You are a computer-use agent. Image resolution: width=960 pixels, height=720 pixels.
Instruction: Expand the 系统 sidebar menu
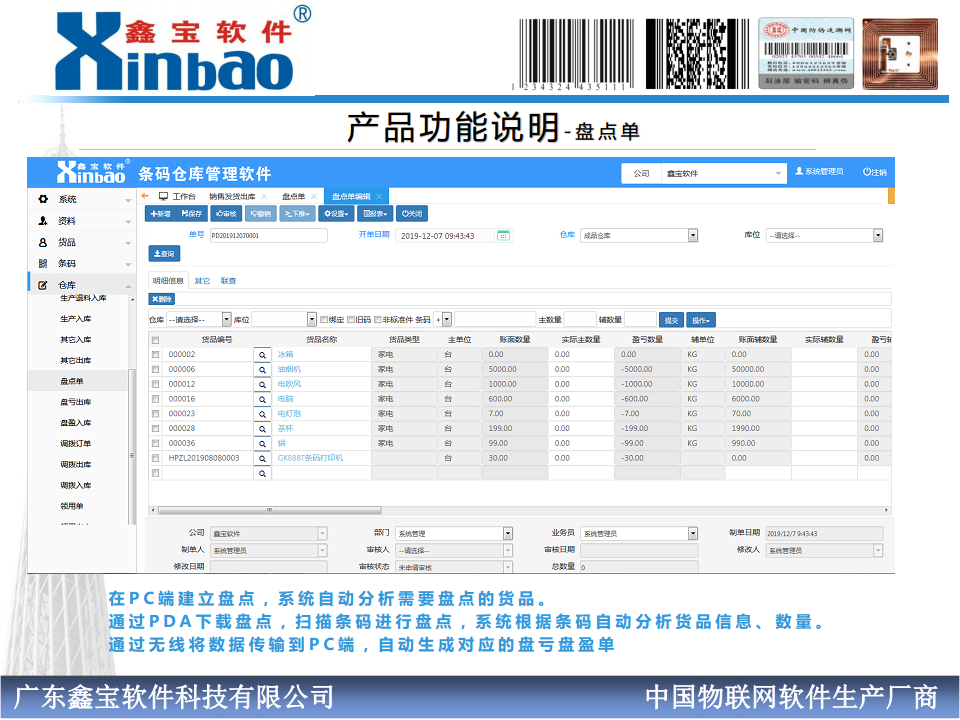[81, 199]
